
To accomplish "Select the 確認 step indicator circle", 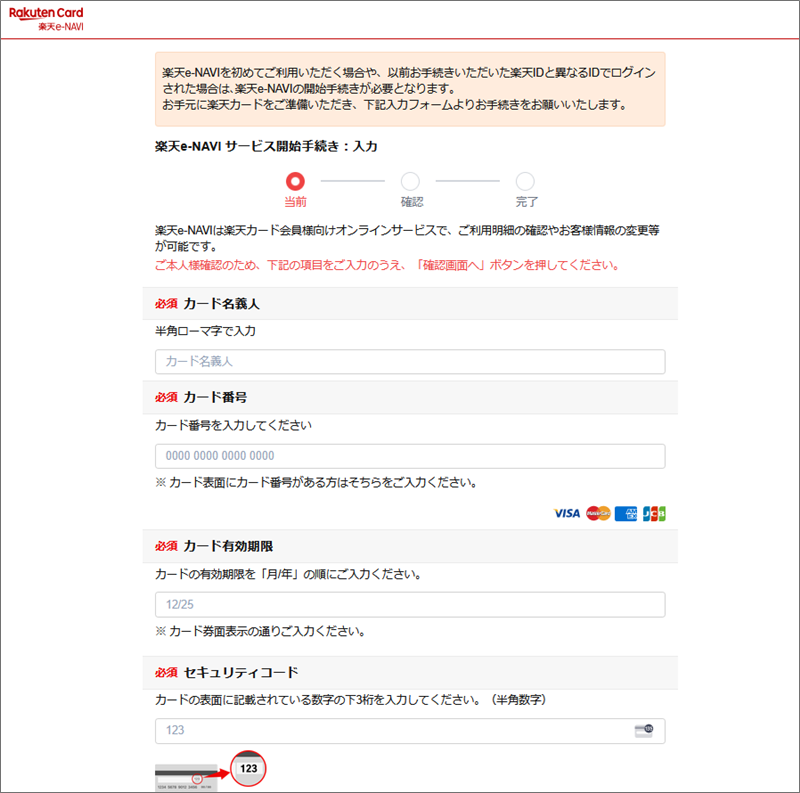I will [x=410, y=181].
